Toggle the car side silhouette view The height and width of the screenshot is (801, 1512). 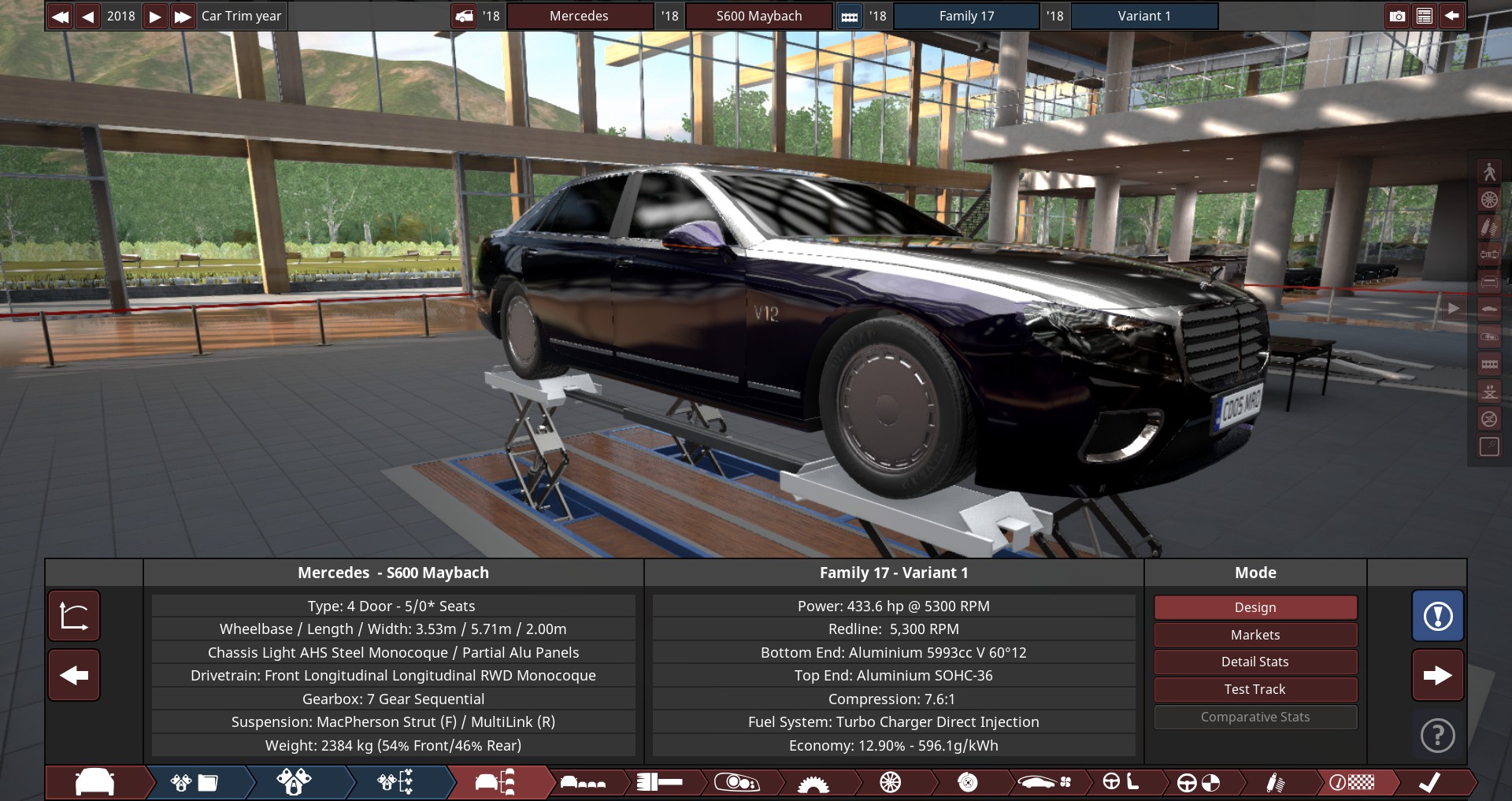(1489, 309)
